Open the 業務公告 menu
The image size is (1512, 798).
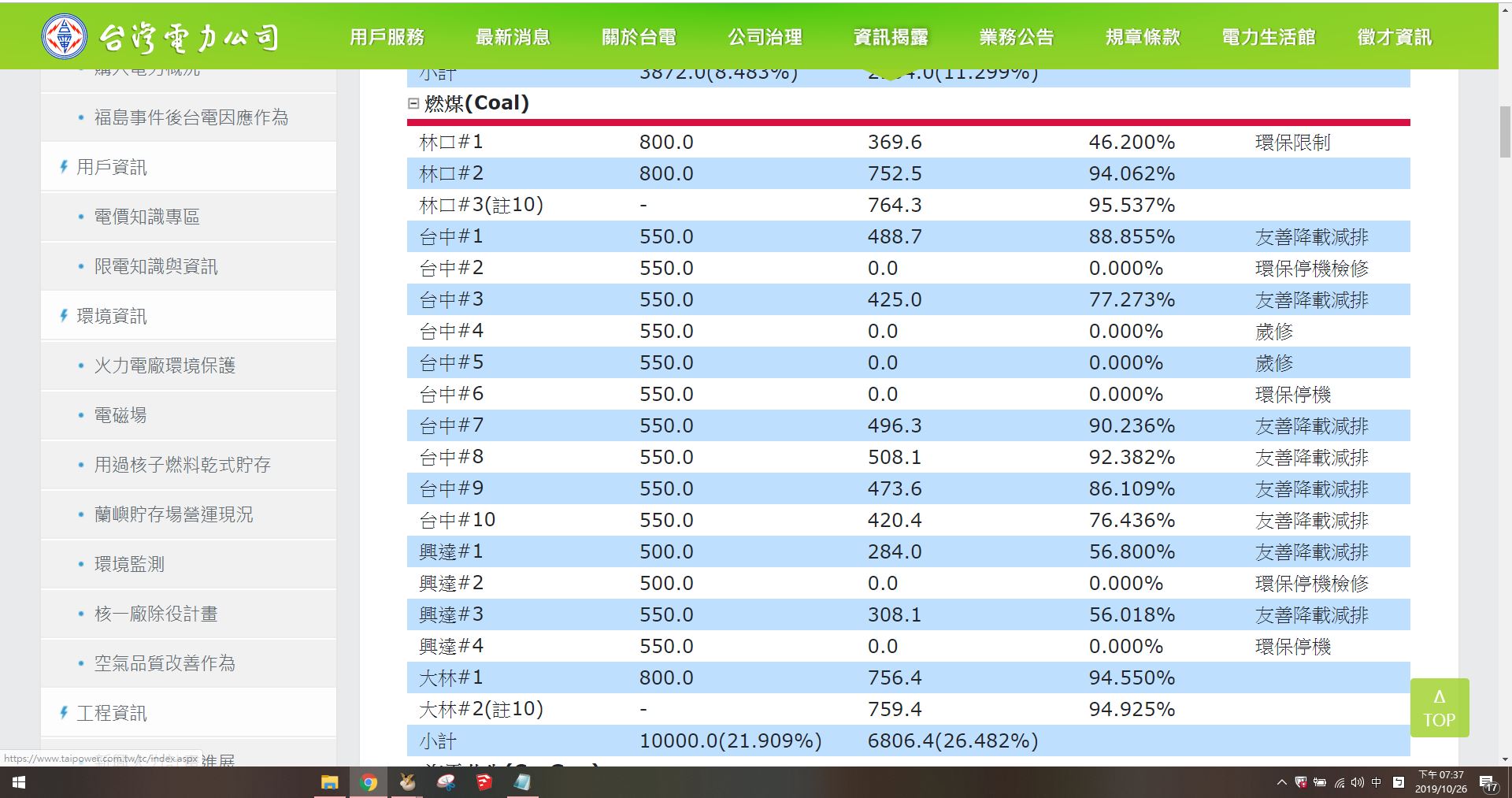click(x=1017, y=37)
